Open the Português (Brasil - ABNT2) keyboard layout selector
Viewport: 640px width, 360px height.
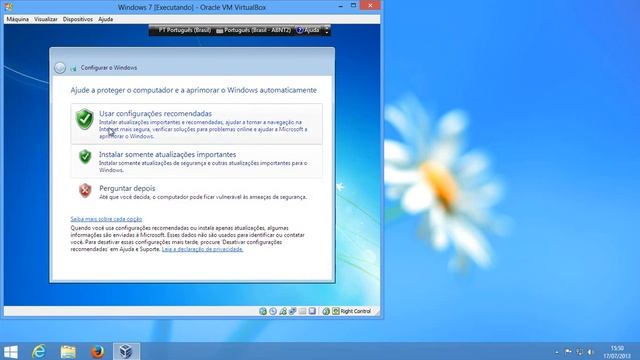[x=253, y=30]
